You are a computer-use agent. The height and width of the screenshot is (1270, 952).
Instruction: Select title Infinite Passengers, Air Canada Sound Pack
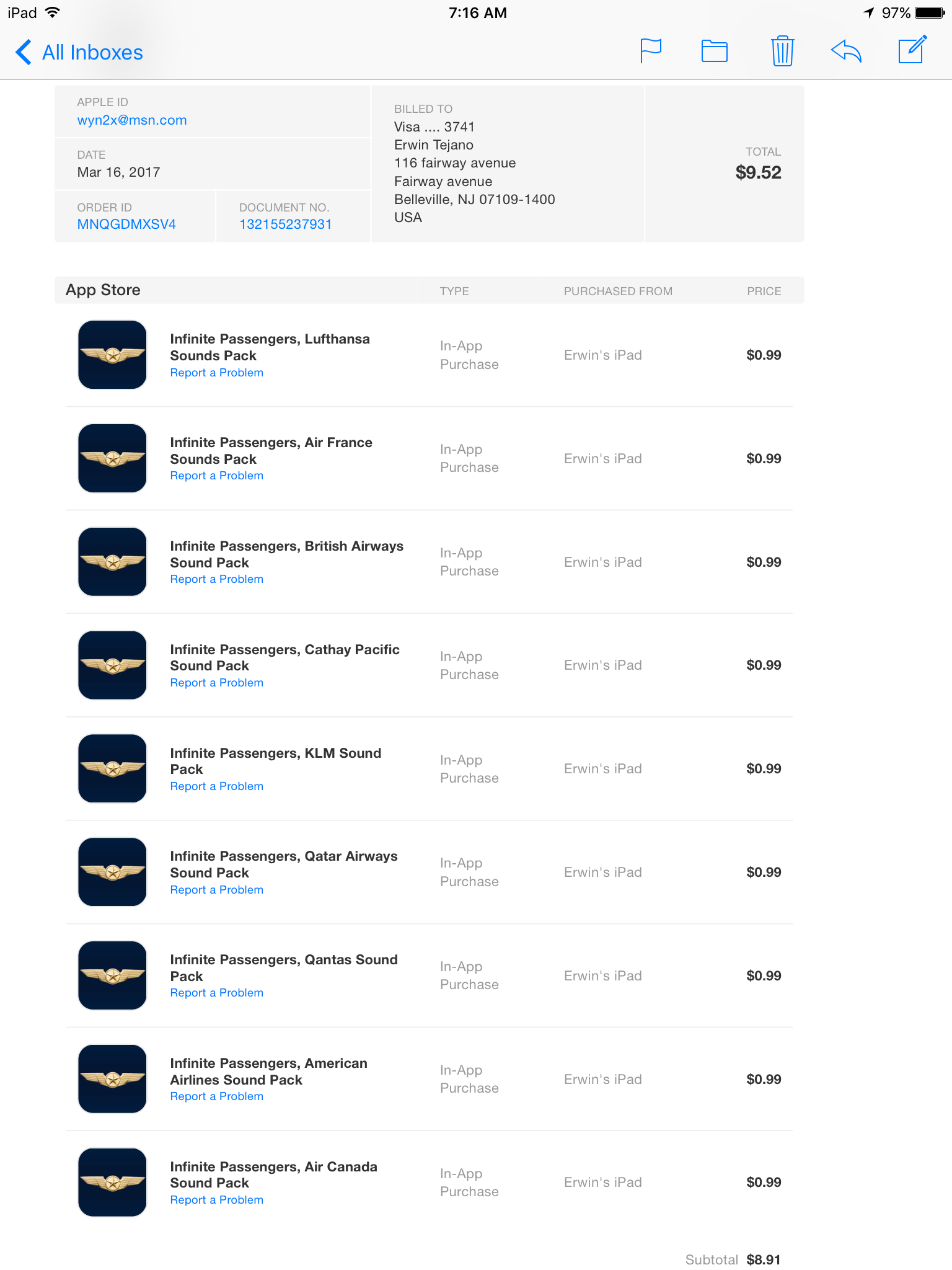[x=274, y=1175]
